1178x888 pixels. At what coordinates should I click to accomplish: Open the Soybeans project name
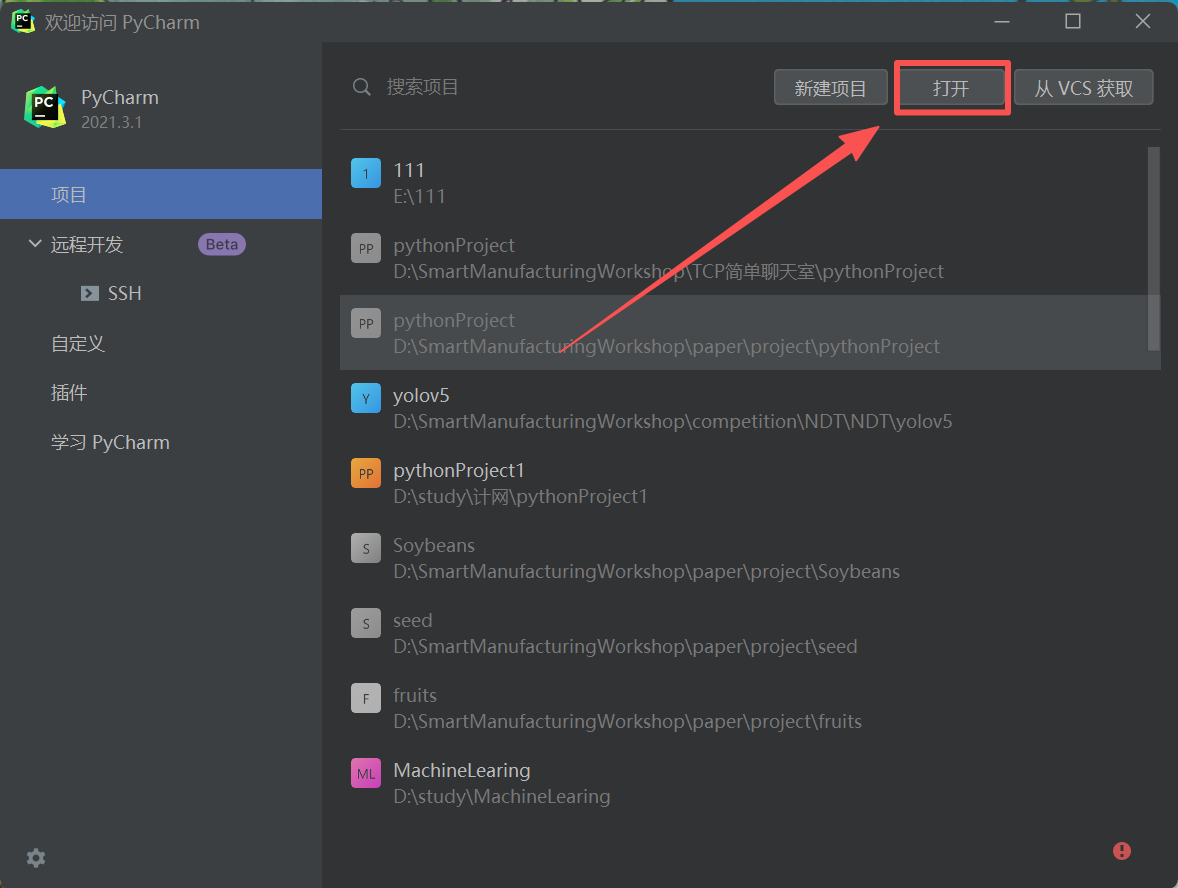434,545
